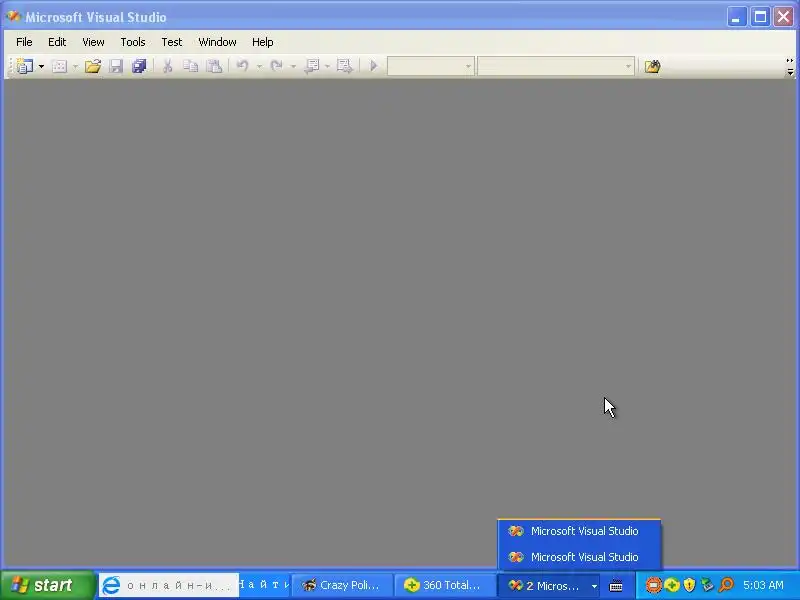The height and width of the screenshot is (600, 800).
Task: Open the File menu
Action: point(24,42)
